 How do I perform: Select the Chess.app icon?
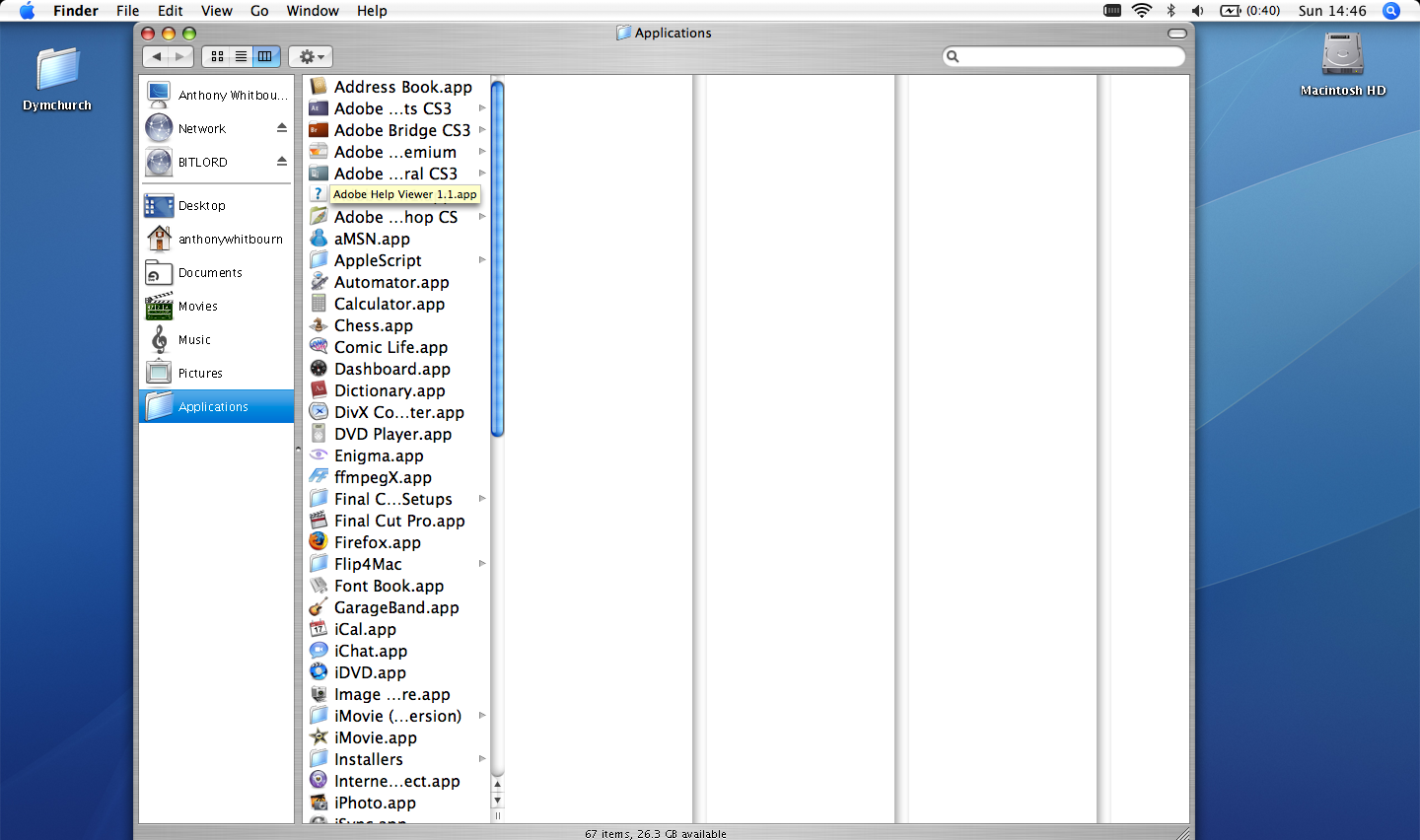(x=319, y=325)
